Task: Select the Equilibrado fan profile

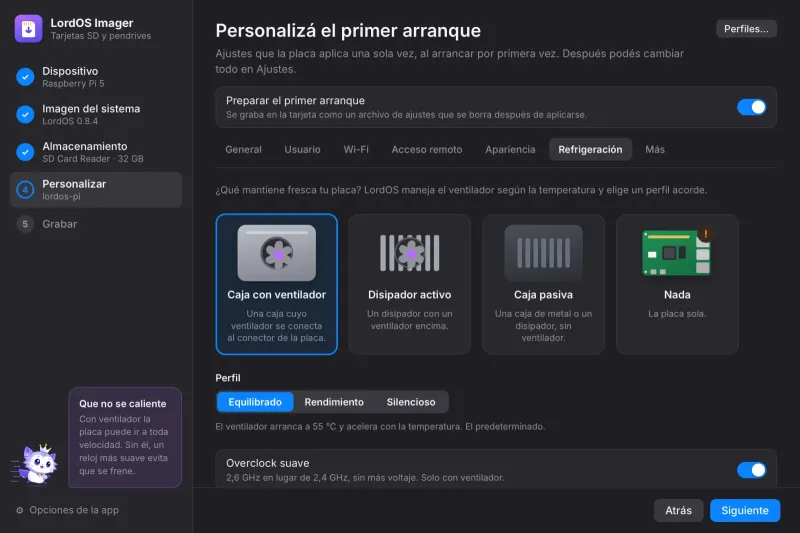Action: coord(255,402)
